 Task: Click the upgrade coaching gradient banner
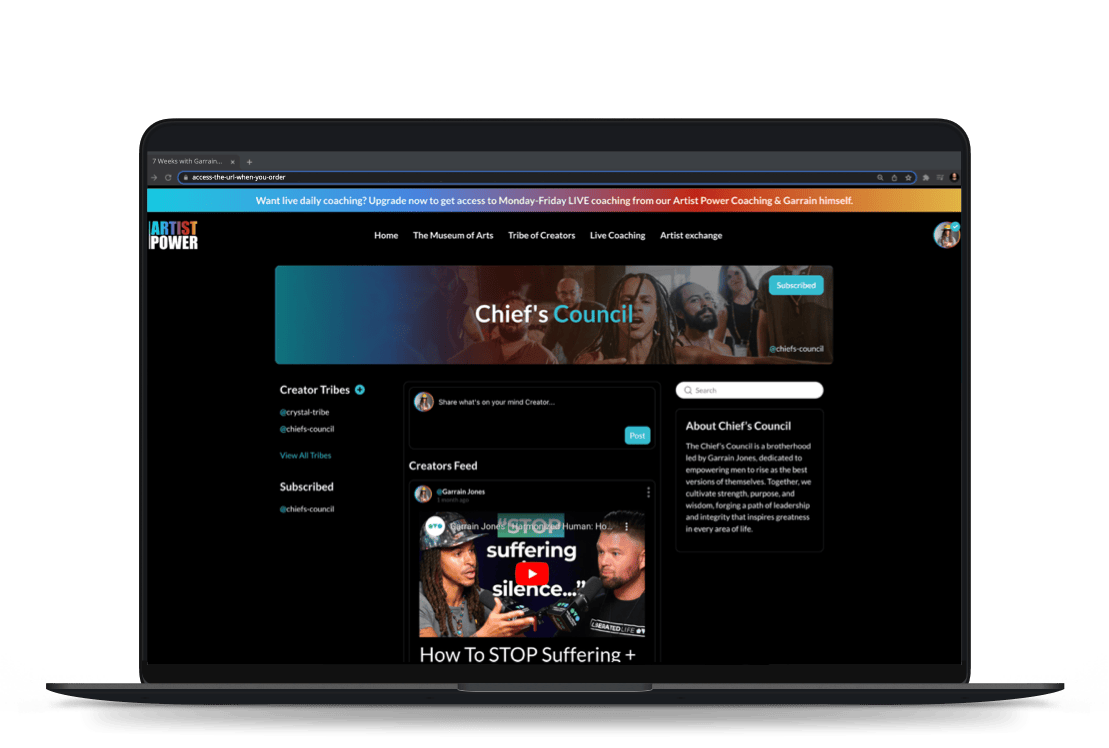point(554,200)
